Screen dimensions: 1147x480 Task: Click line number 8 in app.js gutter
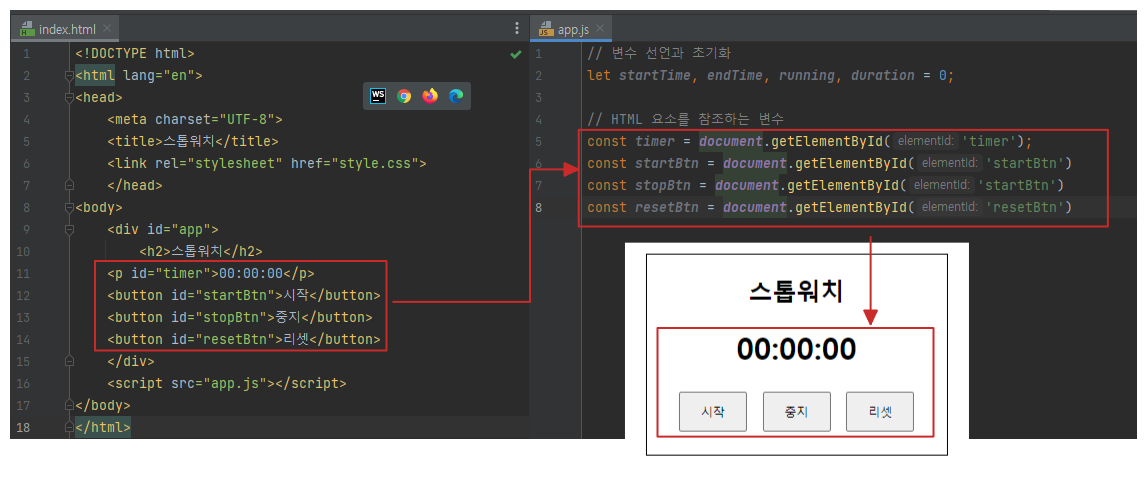point(539,207)
